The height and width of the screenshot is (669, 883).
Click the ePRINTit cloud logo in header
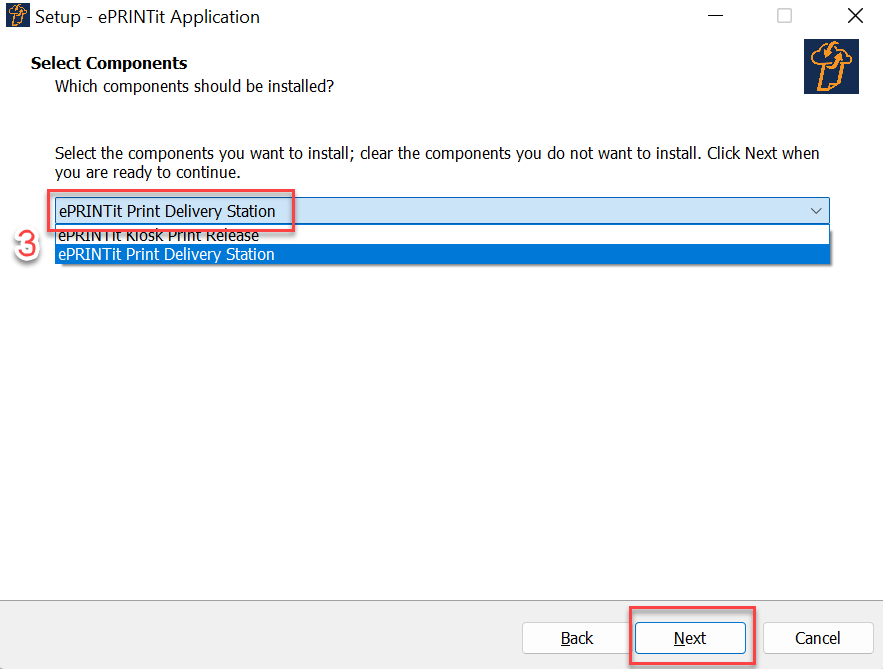[x=831, y=67]
